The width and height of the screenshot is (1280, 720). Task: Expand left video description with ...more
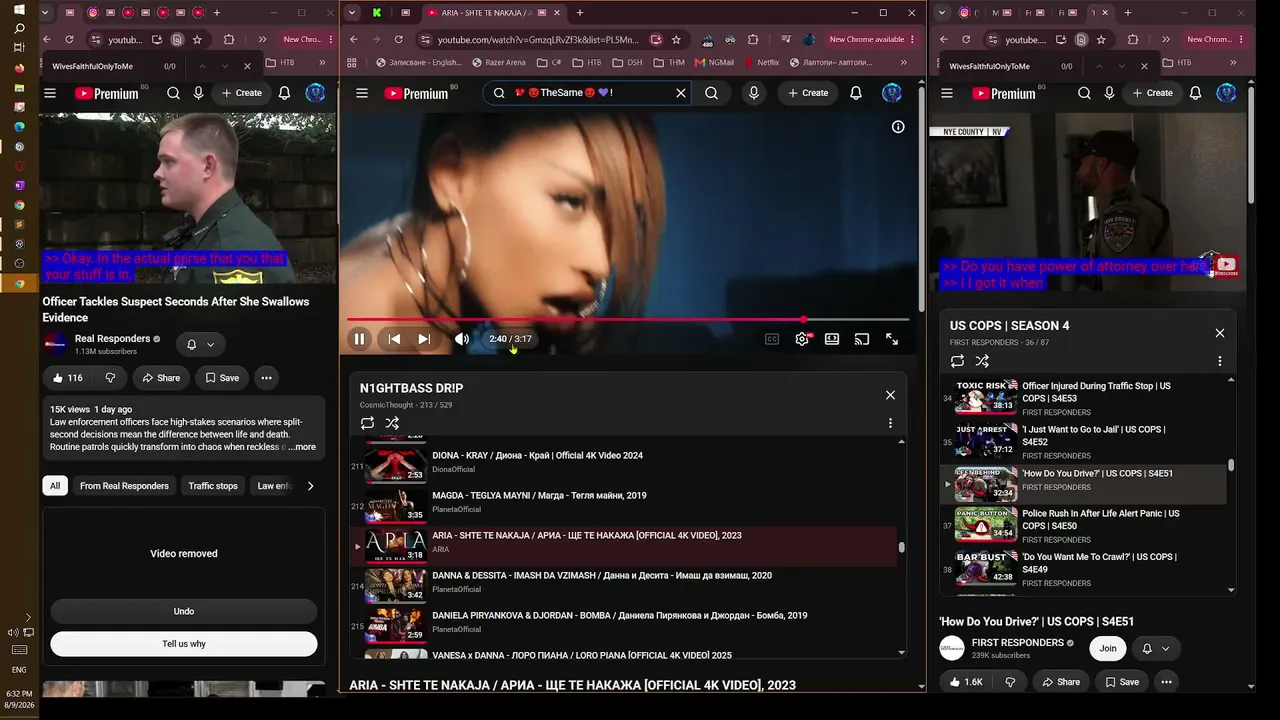point(302,447)
